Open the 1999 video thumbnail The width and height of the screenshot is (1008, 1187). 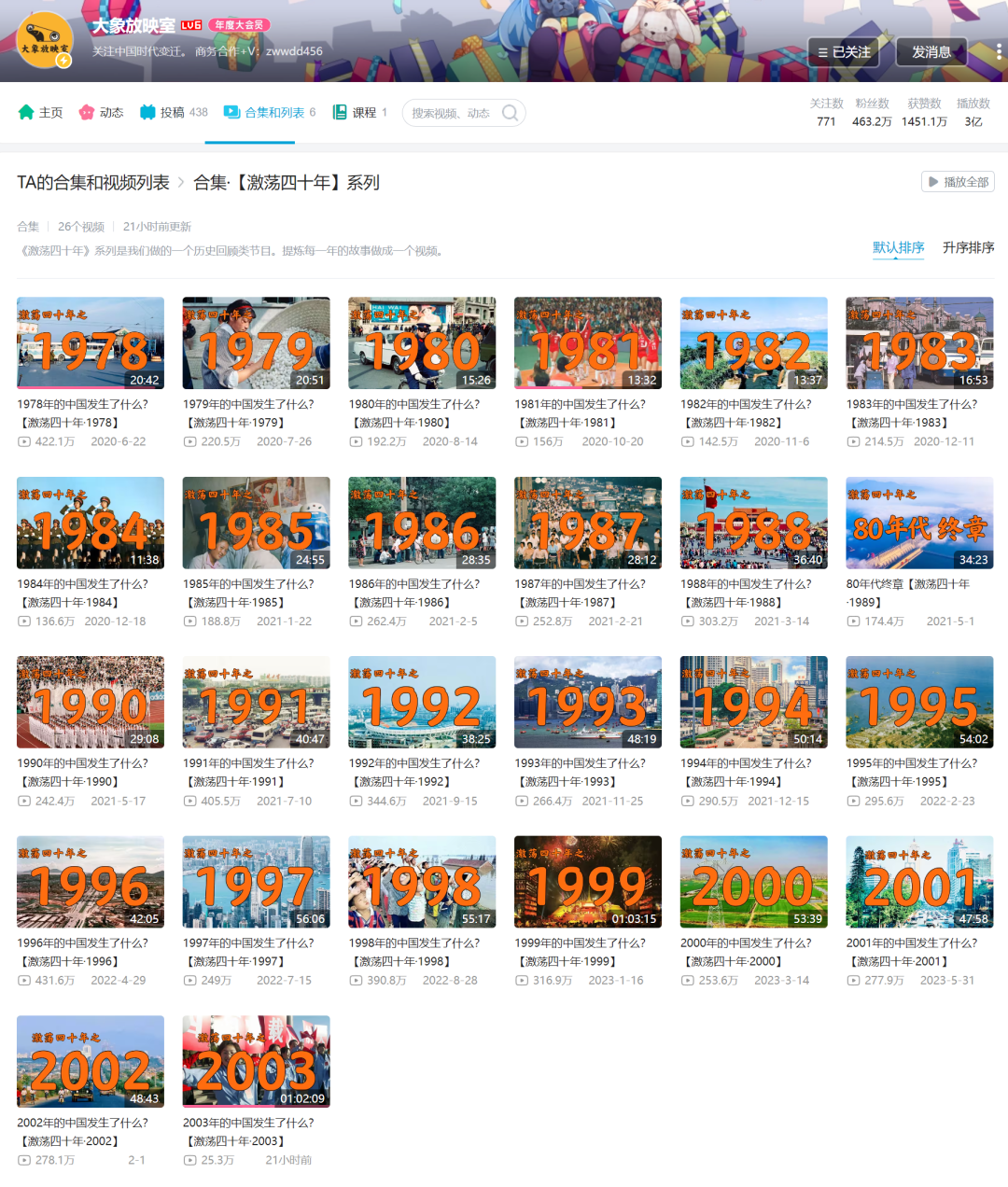tap(588, 882)
